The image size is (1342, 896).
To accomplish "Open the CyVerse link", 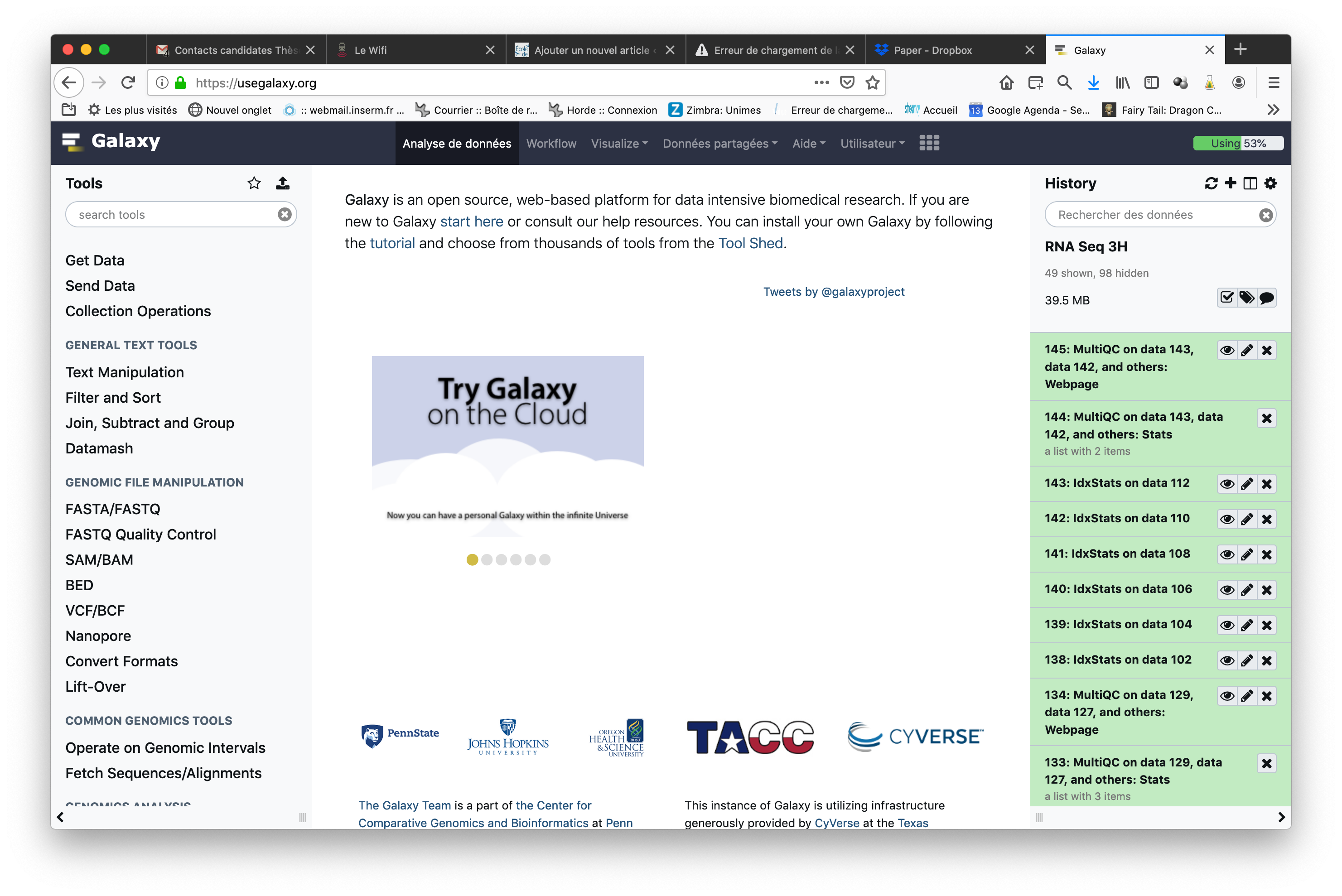I will coord(837,824).
